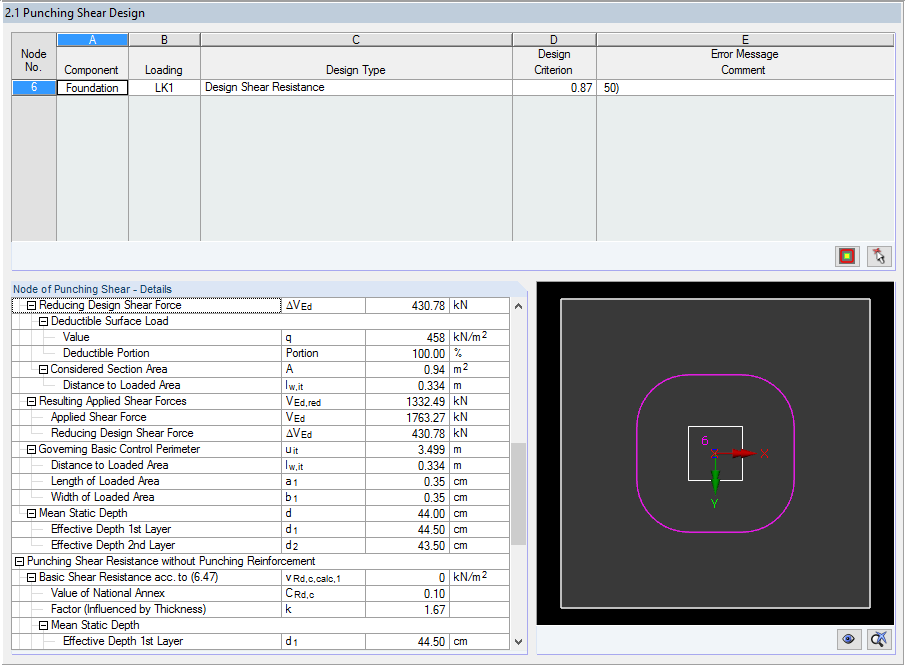Collapse the Reducing Design Shear Force section

tap(31, 305)
